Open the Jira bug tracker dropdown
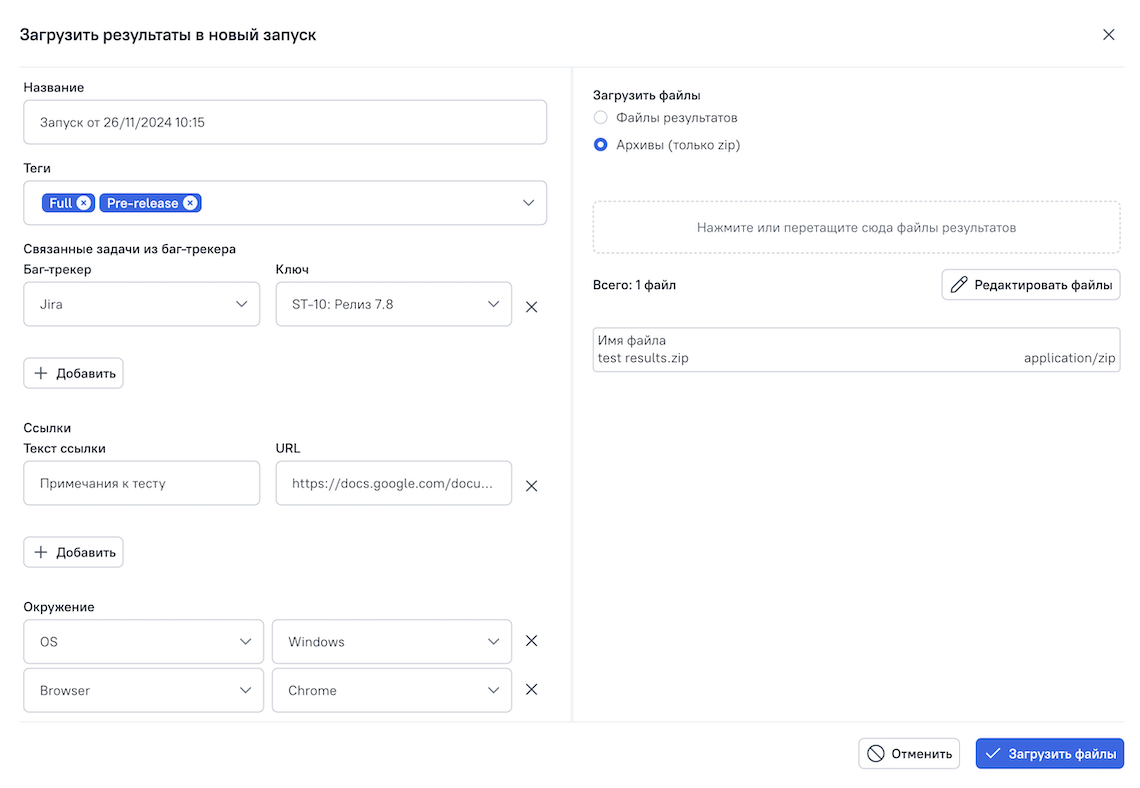Viewport: 1140px width, 788px height. click(141, 304)
